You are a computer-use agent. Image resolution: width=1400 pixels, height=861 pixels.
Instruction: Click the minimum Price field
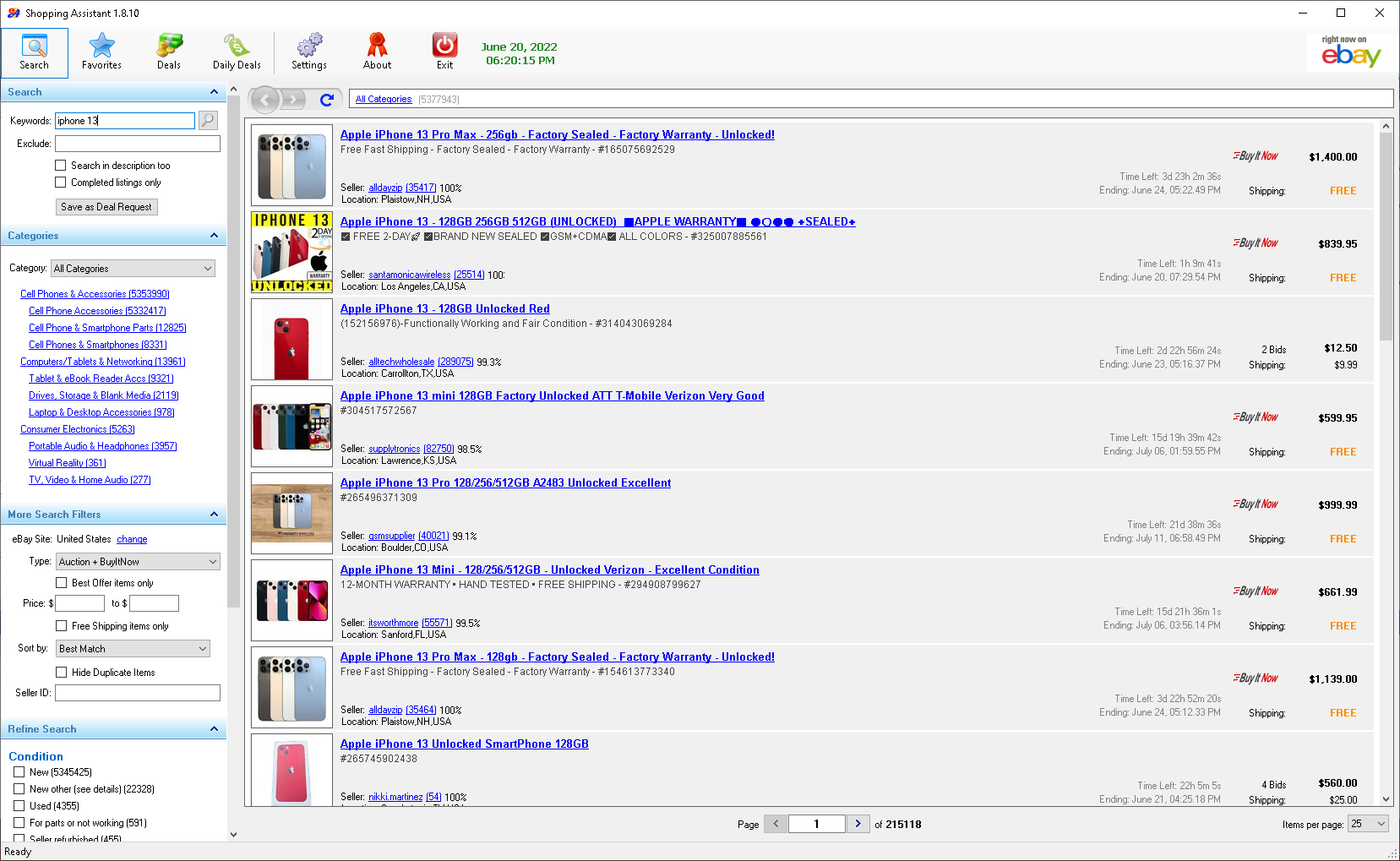[x=80, y=603]
